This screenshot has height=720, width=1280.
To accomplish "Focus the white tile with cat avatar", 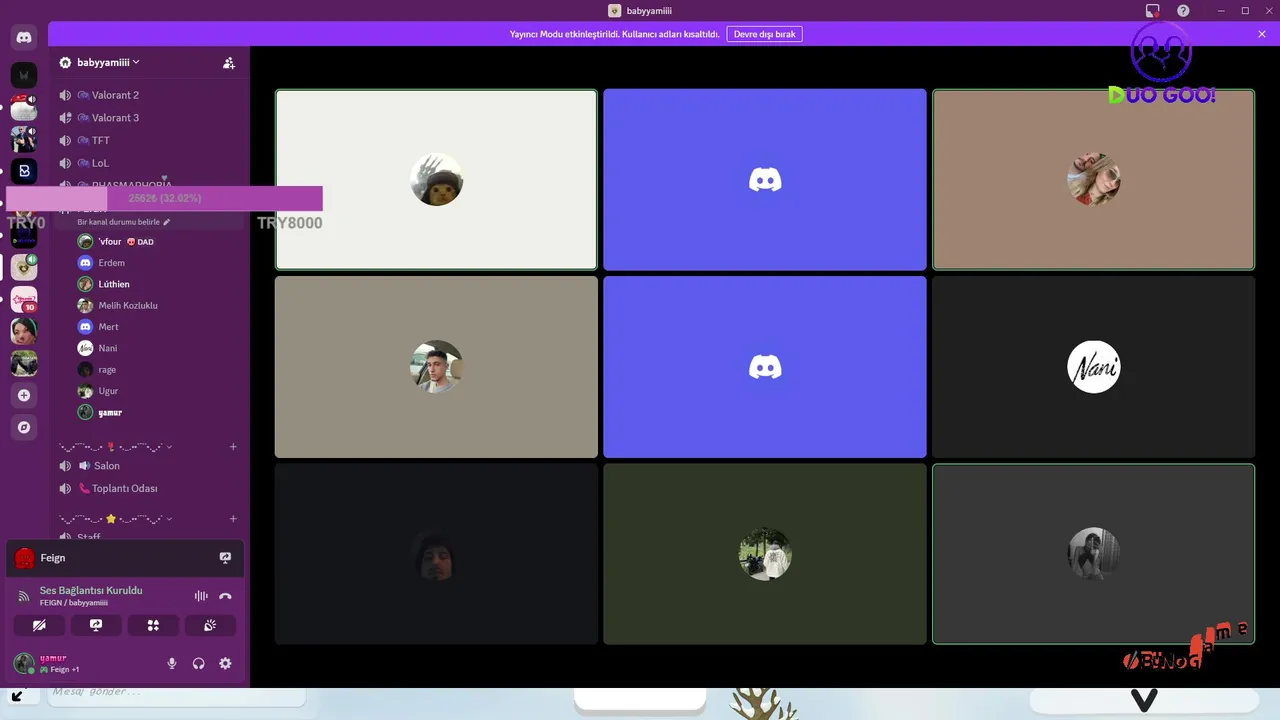I will (436, 180).
